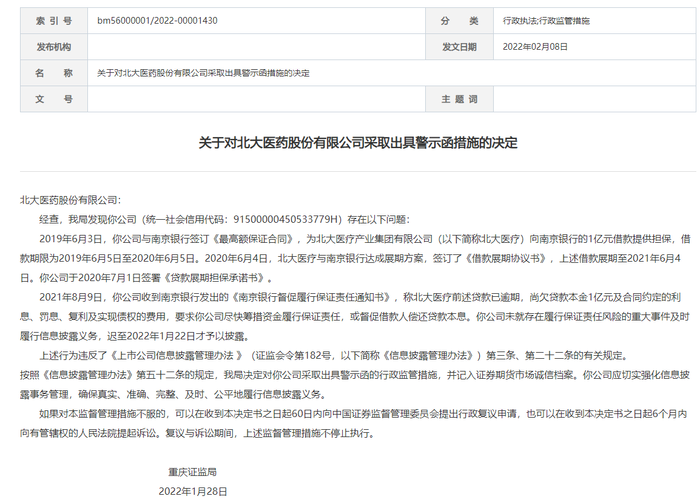Click salutation line 北大医药股份有限公司:
This screenshot has height=499, width=700.
point(70,200)
